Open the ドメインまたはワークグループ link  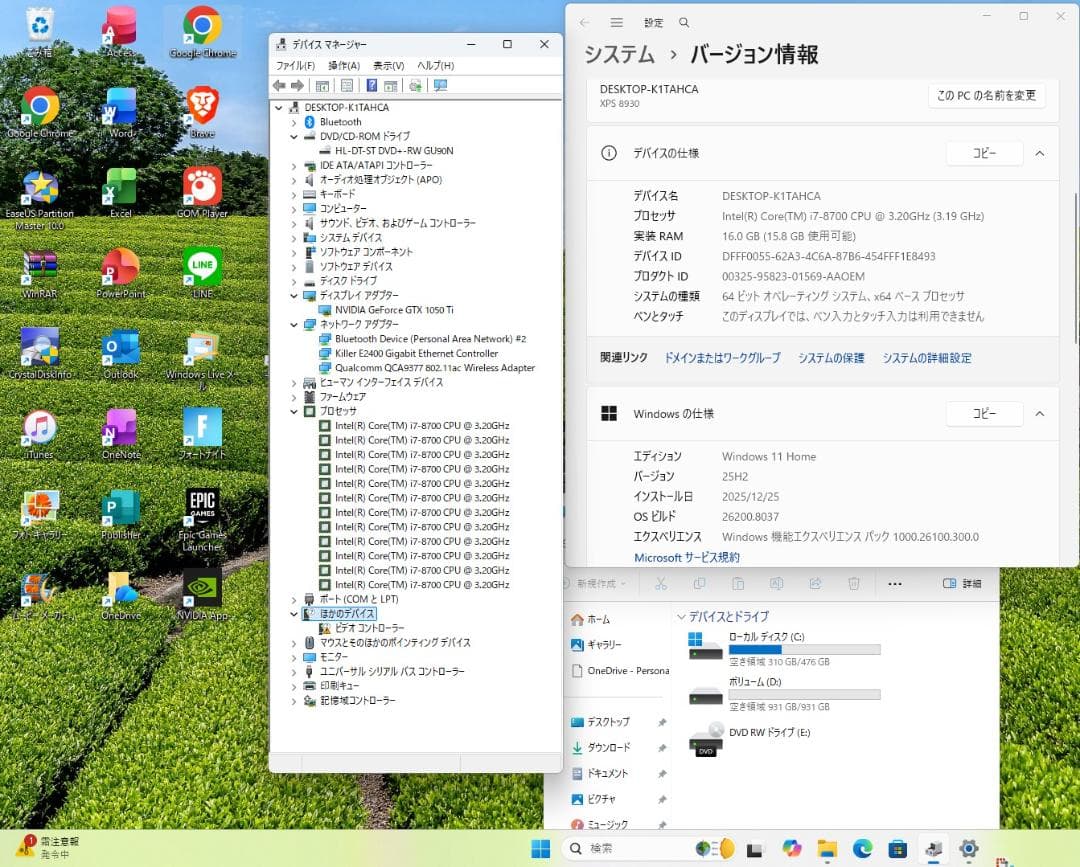[722, 358]
